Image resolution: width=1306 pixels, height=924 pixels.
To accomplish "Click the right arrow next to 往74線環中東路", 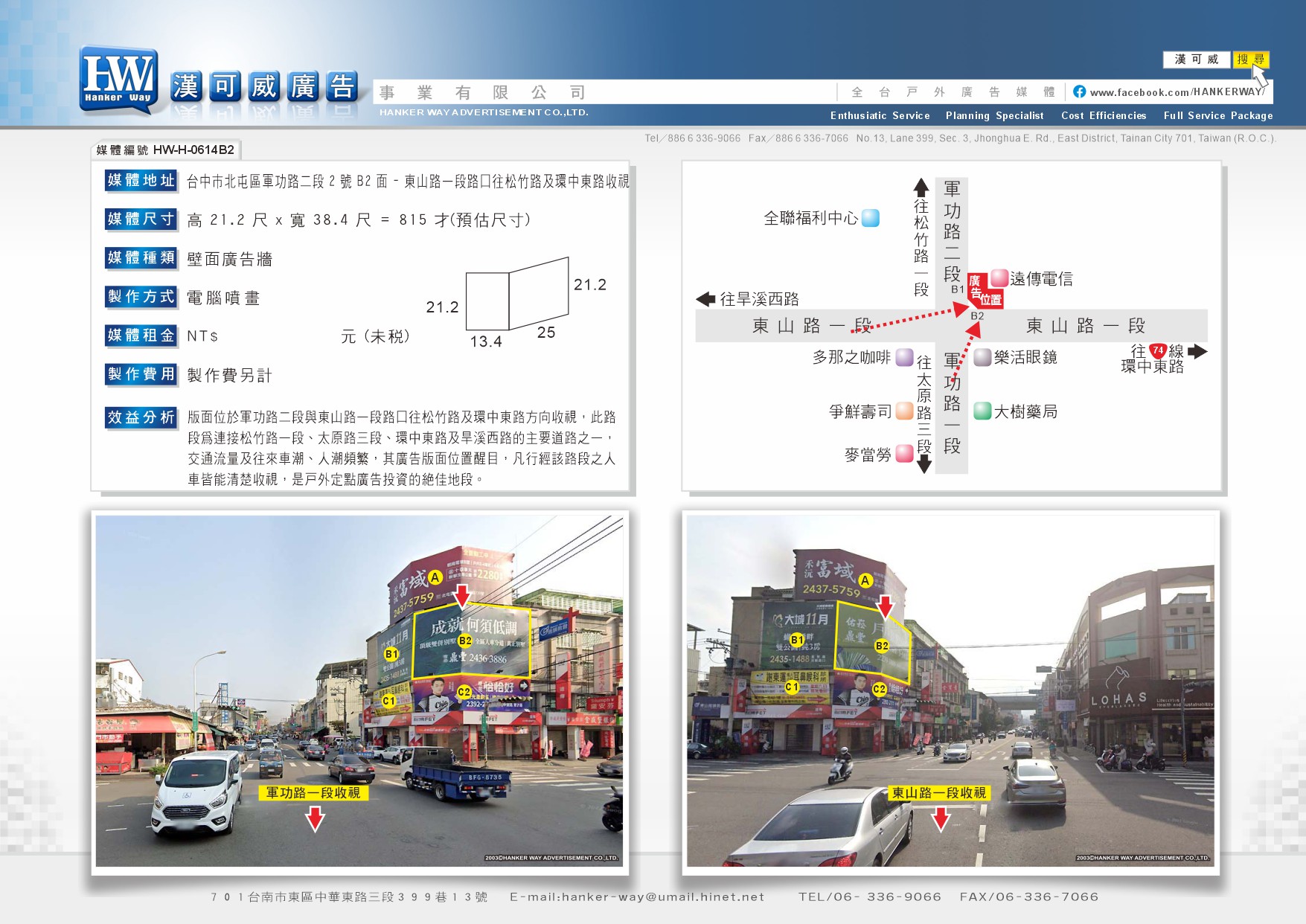I will (x=1198, y=351).
